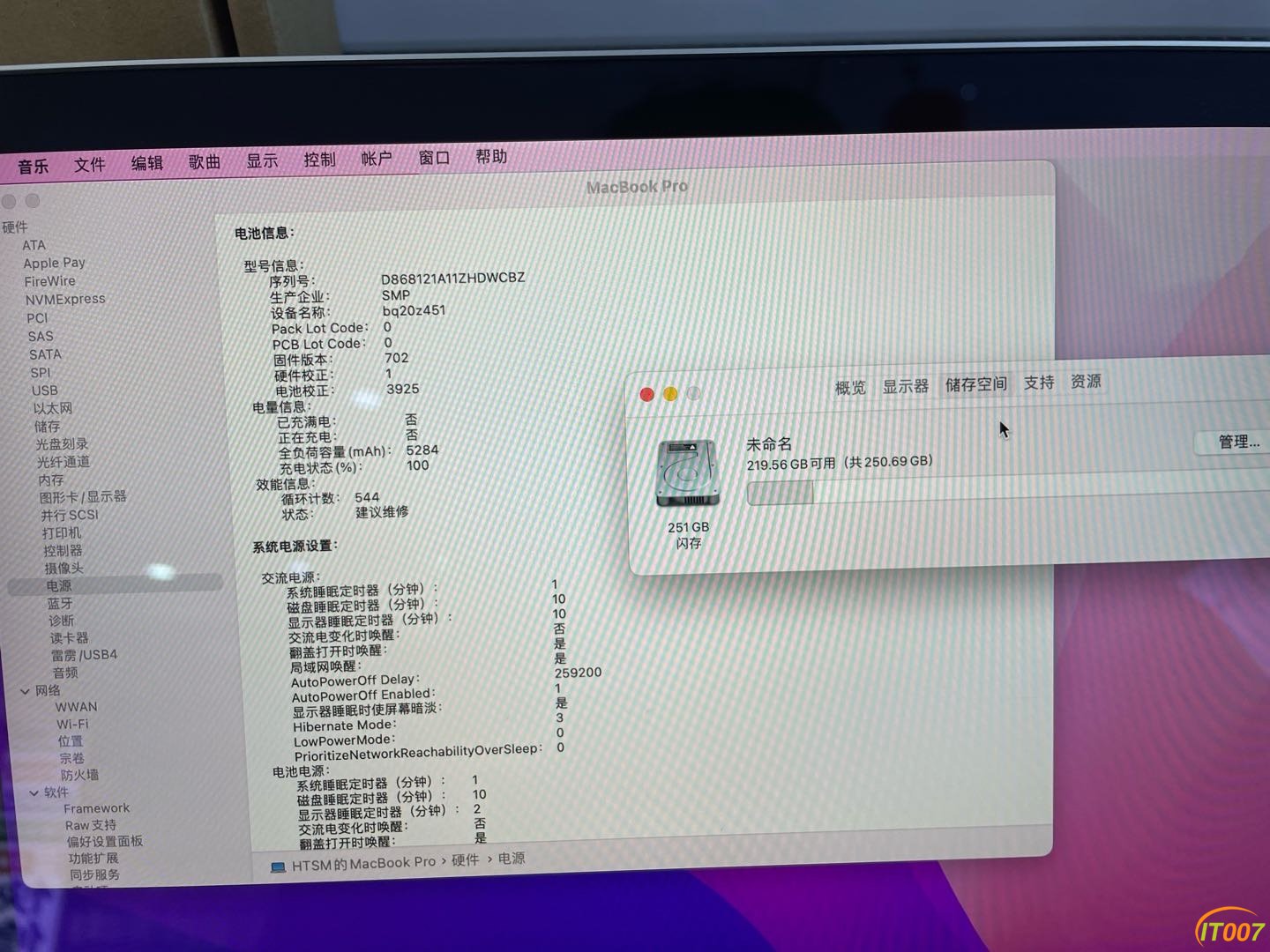Select 光盘刻录 in the sidebar
This screenshot has width=1270, height=952.
pyautogui.click(x=62, y=443)
